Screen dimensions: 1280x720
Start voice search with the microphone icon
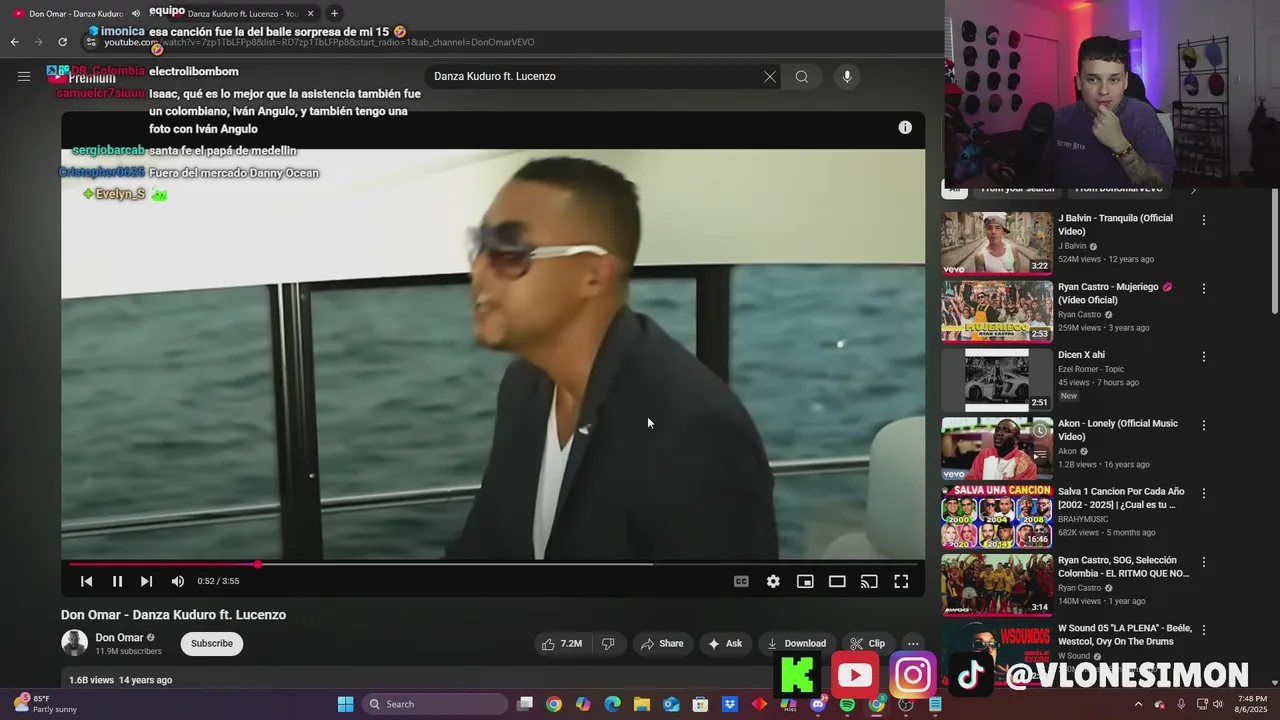coord(847,77)
